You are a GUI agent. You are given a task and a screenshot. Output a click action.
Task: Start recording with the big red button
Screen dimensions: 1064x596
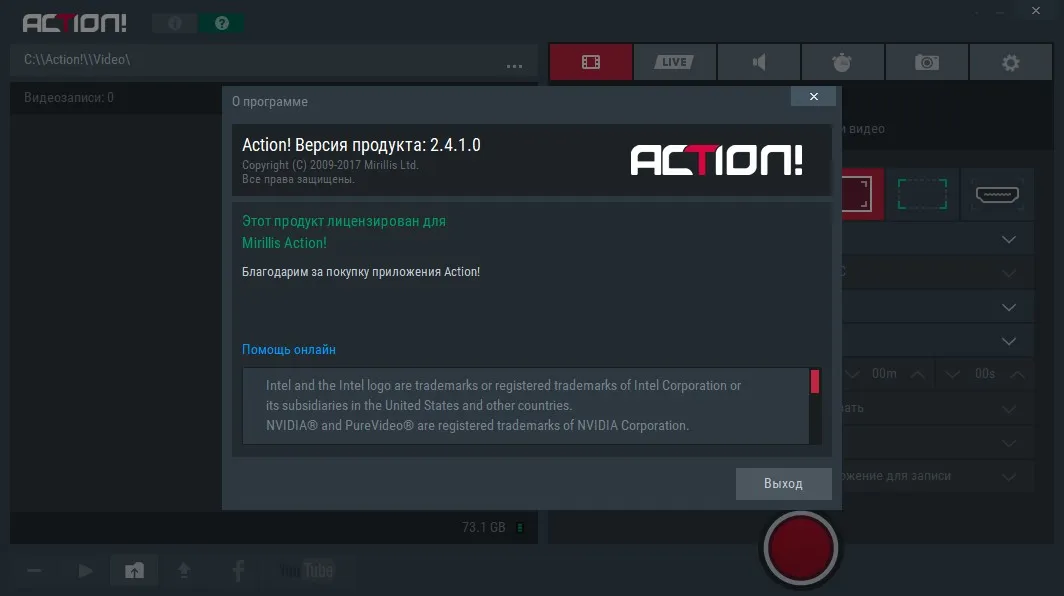[801, 548]
